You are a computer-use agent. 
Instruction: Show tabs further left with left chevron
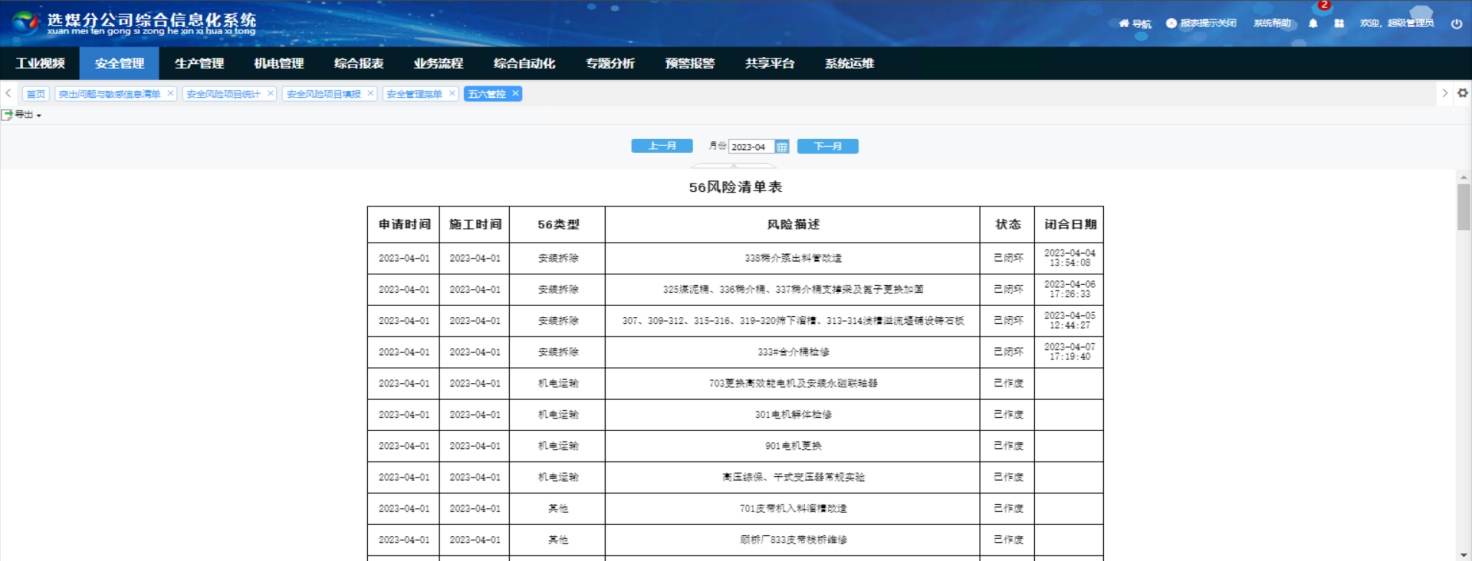pyautogui.click(x=9, y=93)
